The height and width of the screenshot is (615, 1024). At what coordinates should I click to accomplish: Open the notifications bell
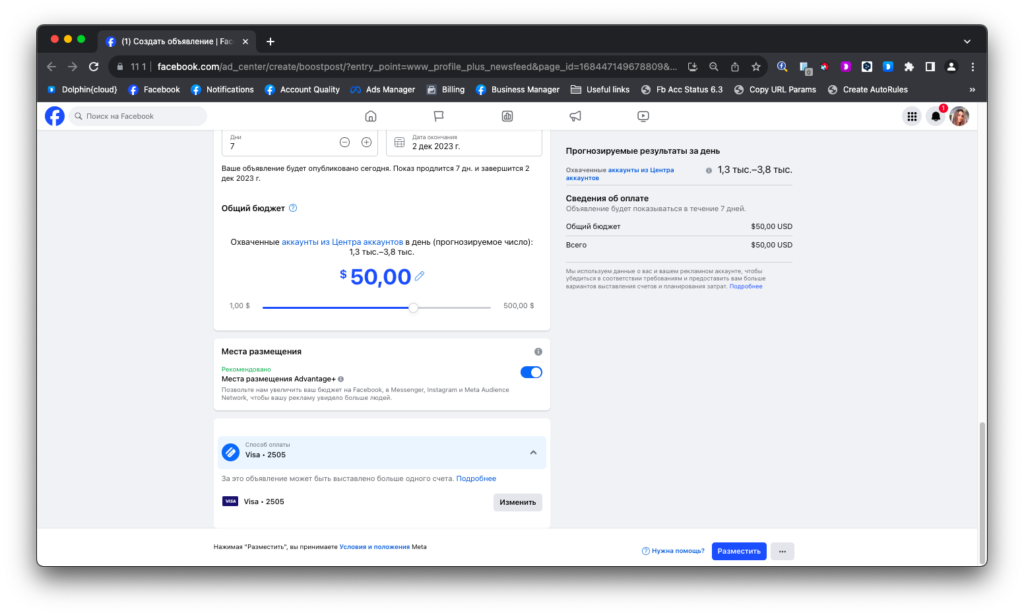pyautogui.click(x=936, y=116)
